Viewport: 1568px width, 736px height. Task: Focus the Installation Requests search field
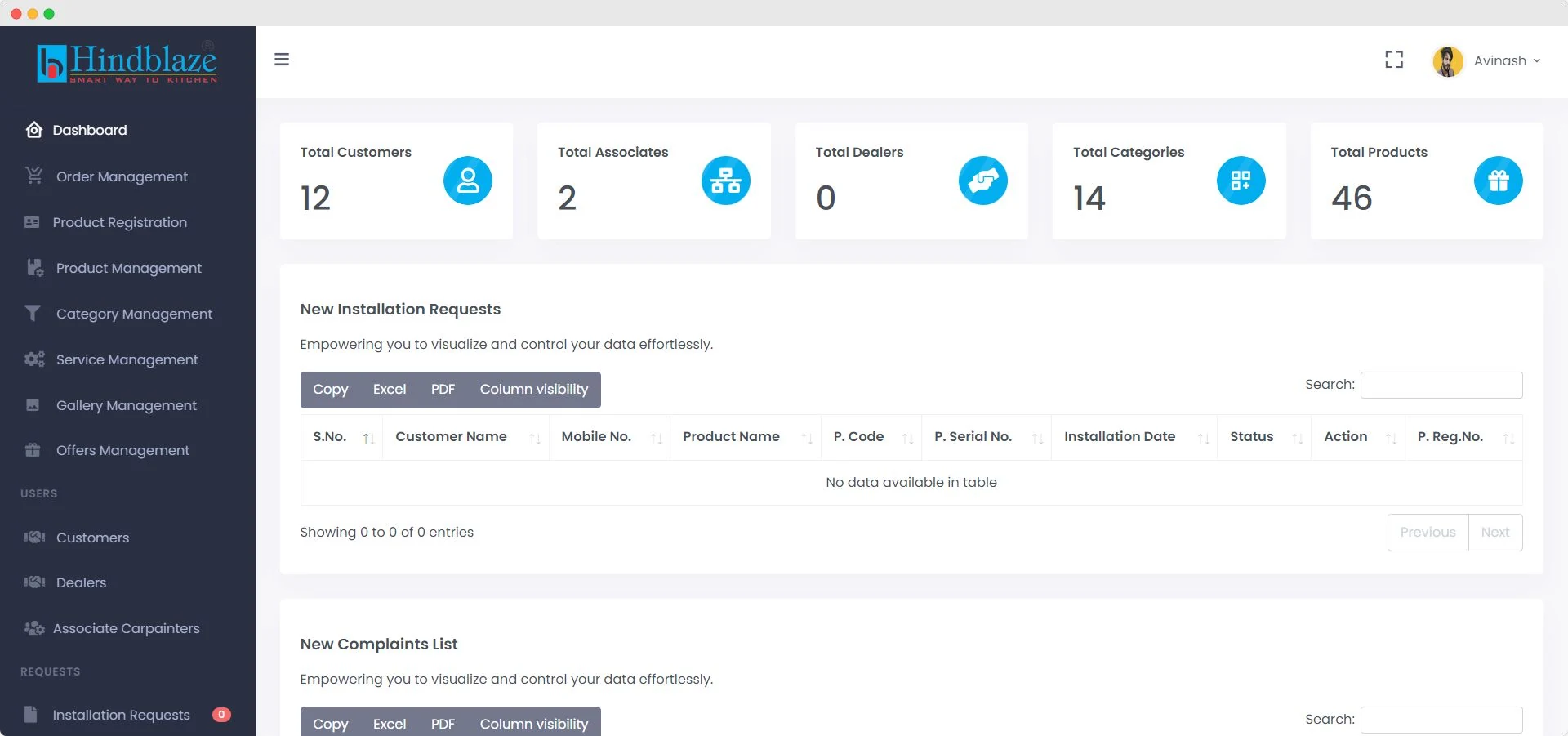(1441, 385)
